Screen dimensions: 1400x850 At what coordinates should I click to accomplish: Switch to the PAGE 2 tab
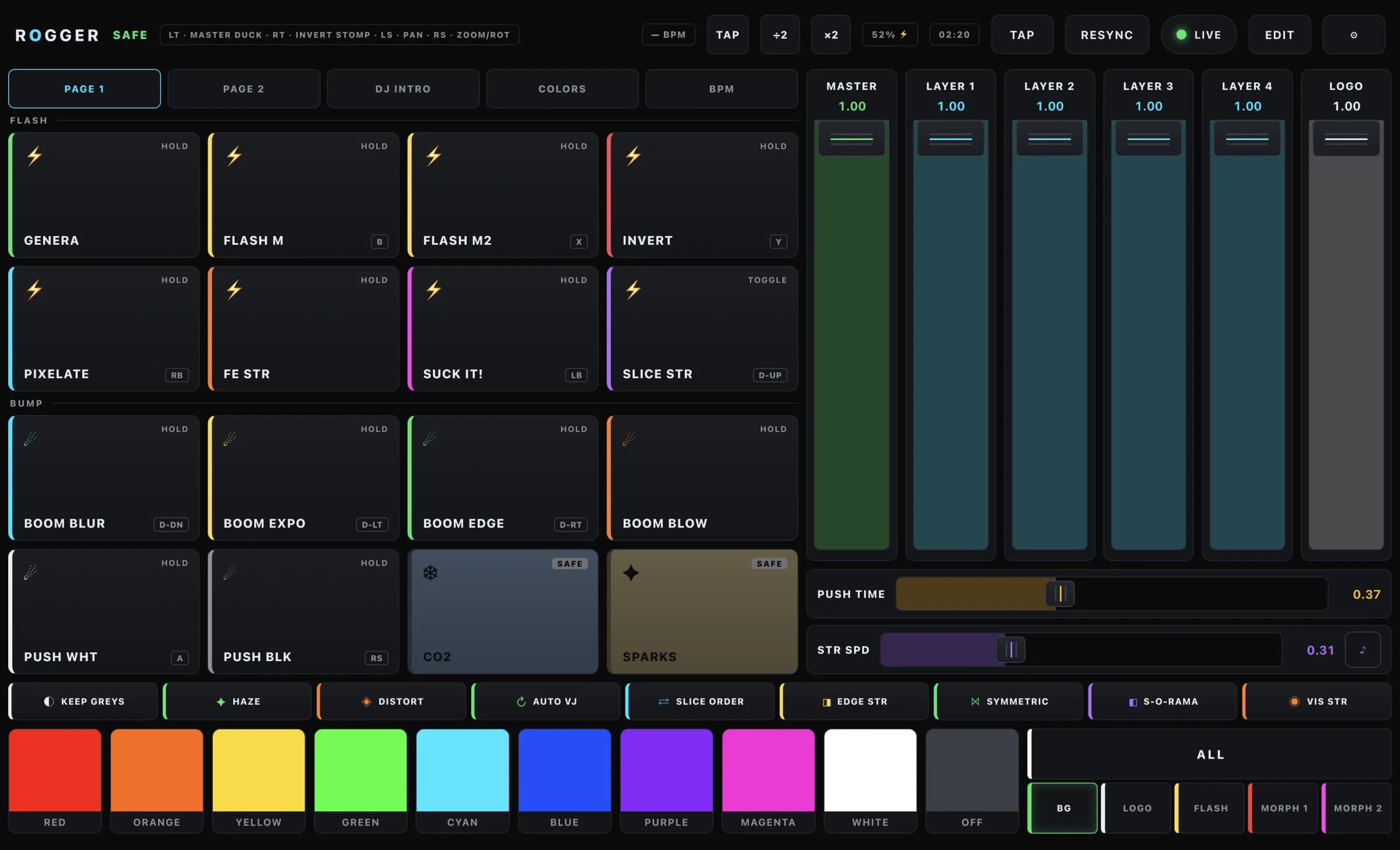click(x=244, y=89)
